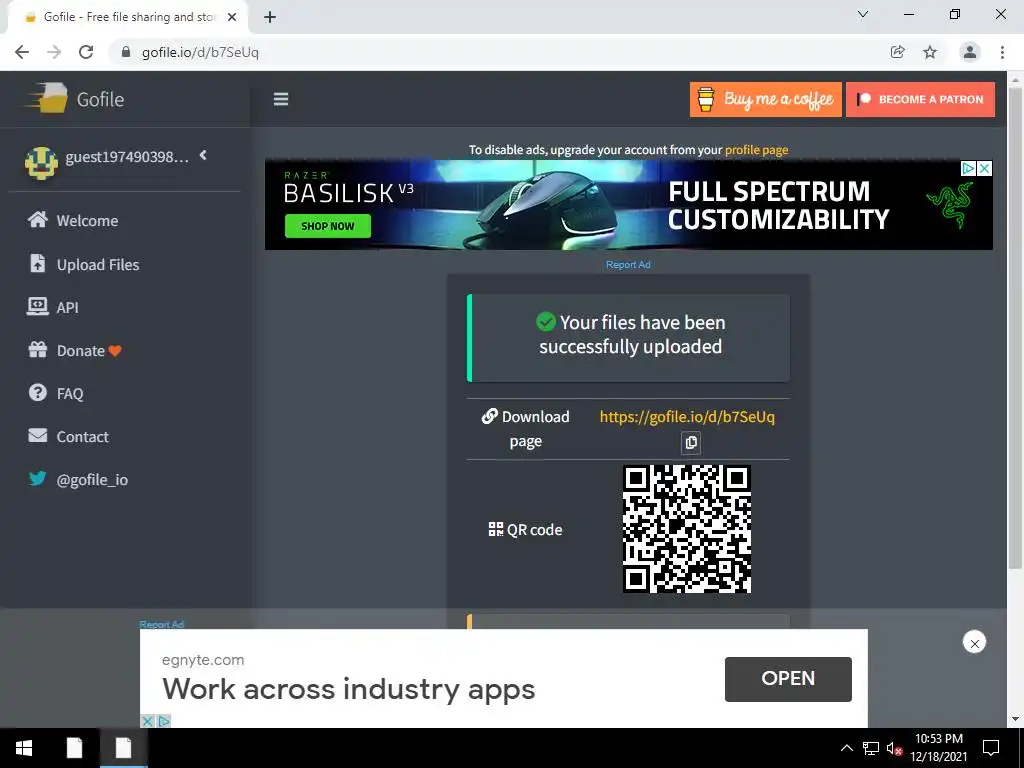This screenshot has height=768, width=1024.
Task: Click the FAQ question mark icon
Action: tap(38, 392)
